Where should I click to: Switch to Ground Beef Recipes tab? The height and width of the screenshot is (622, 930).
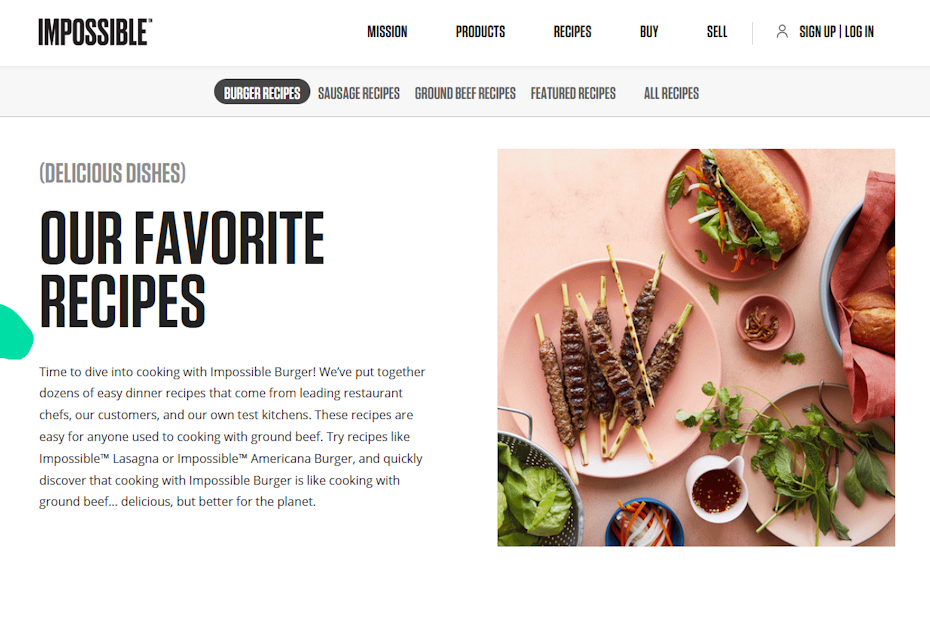tap(465, 93)
